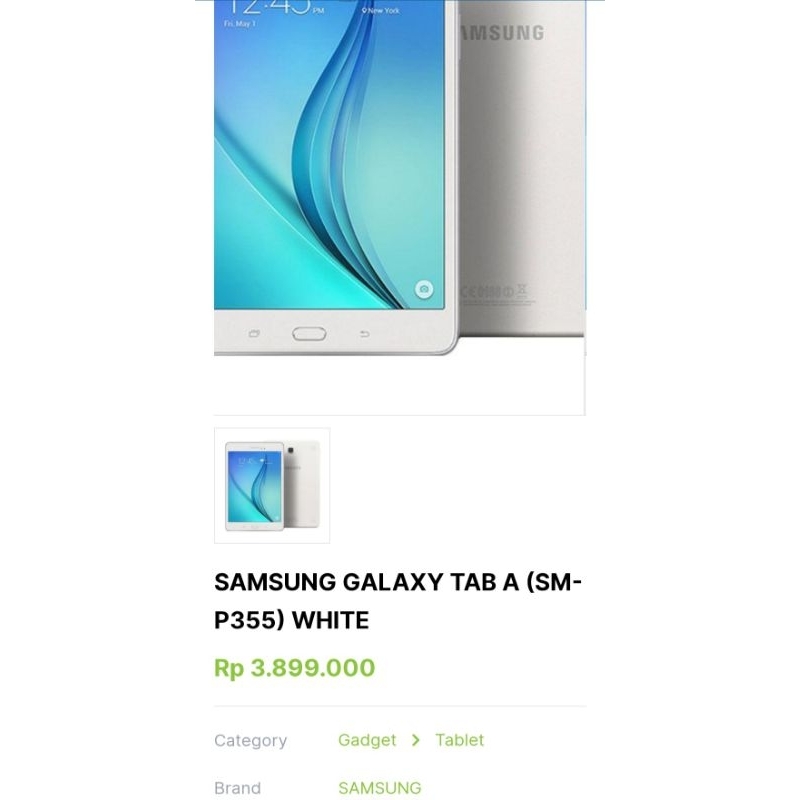800x800 pixels.
Task: Click the Samsung Galaxy Tab A product title
Action: [398, 601]
